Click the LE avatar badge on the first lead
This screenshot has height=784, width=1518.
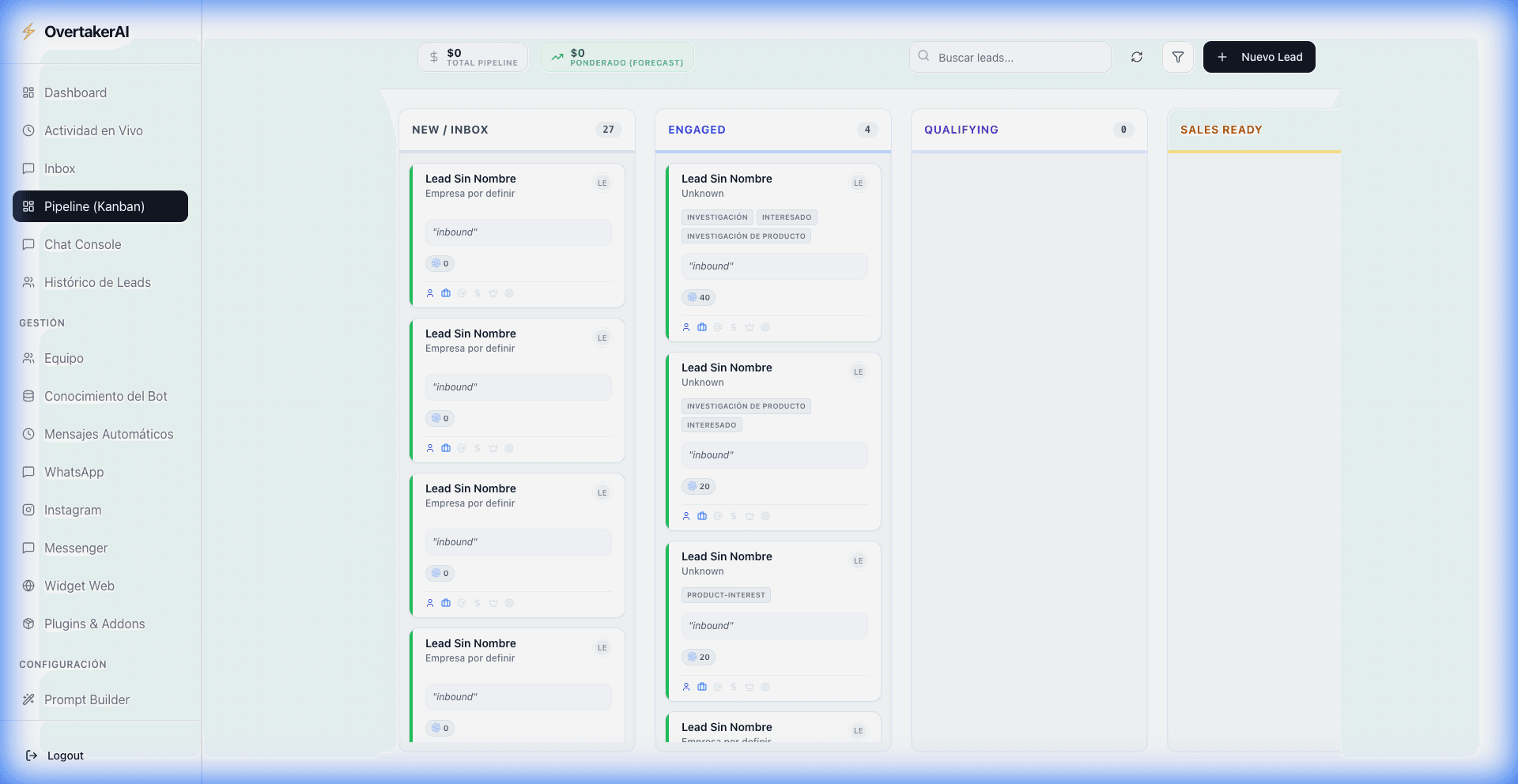tap(603, 183)
